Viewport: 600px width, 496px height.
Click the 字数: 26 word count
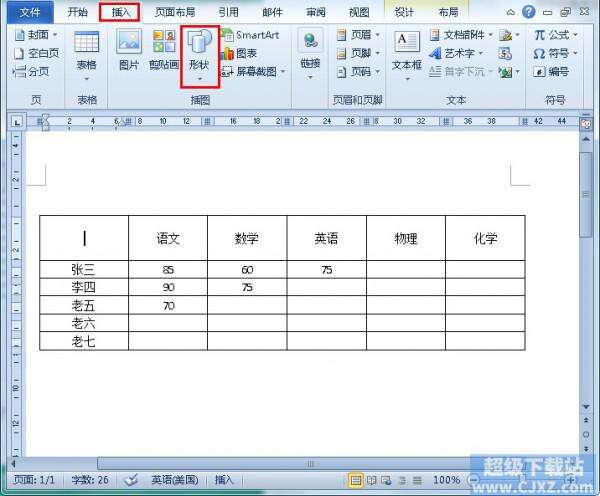[x=90, y=480]
